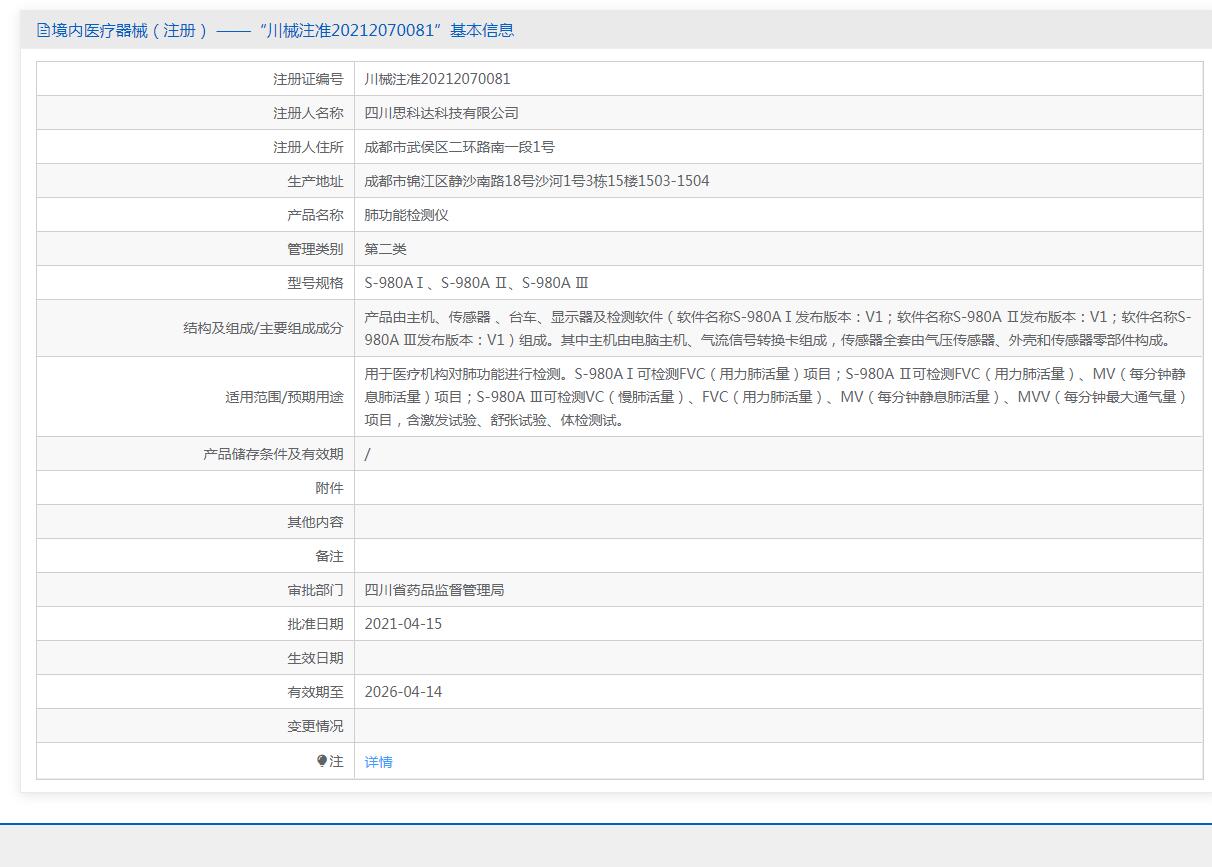Viewport: 1212px width, 867px height.
Task: Select the production address in 锦江区静沙南路18号
Action: pos(537,181)
